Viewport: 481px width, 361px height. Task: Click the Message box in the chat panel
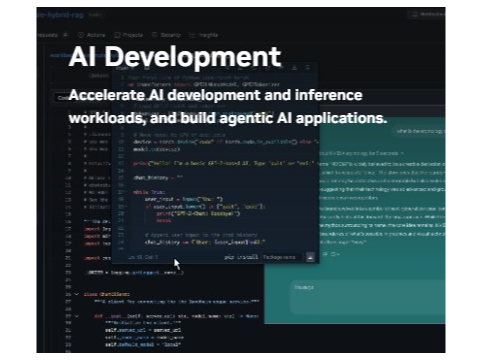pyautogui.click(x=368, y=297)
